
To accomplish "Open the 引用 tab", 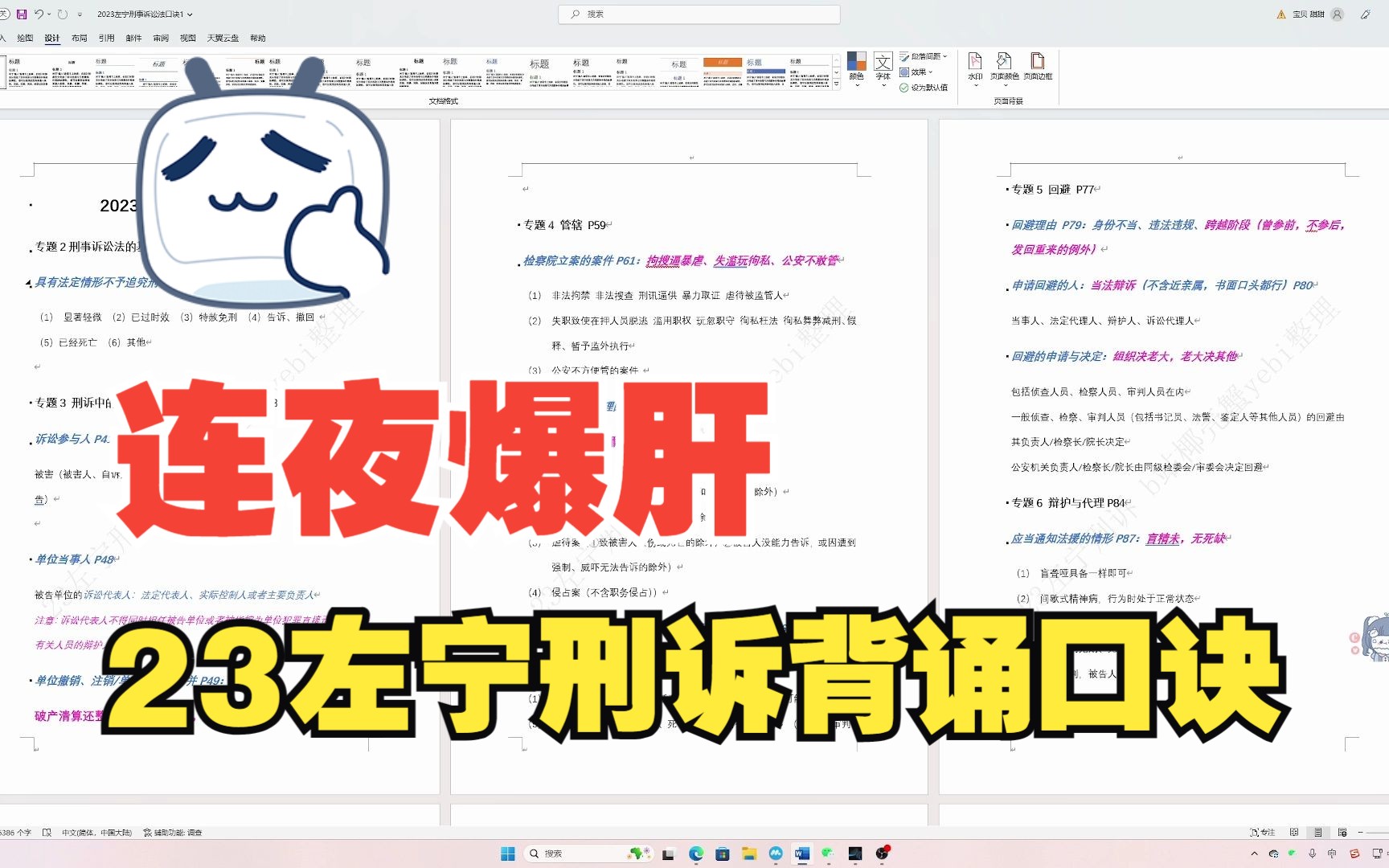I will 106,38.
